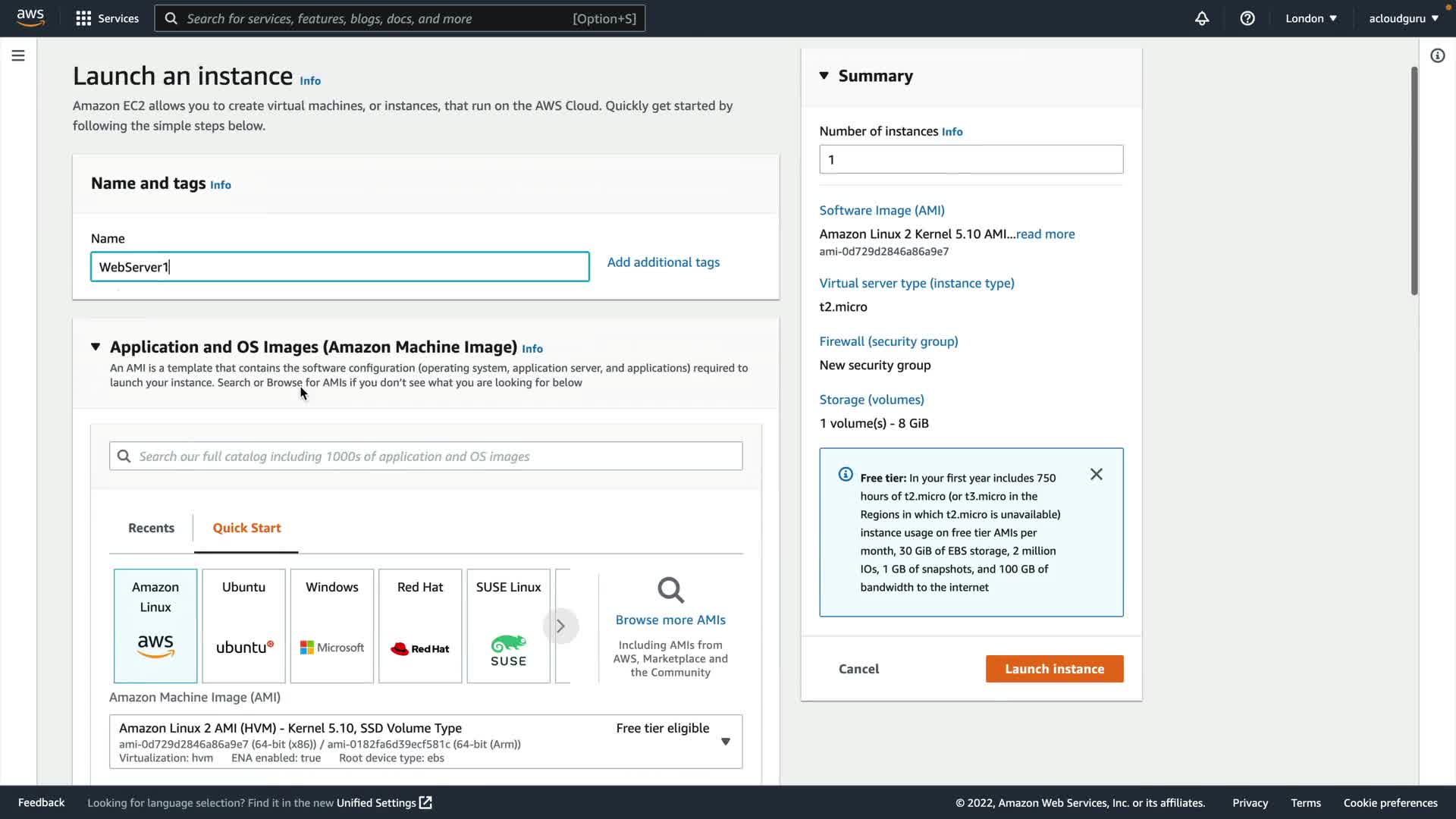
Task: Open the help question mark icon
Action: 1247,18
